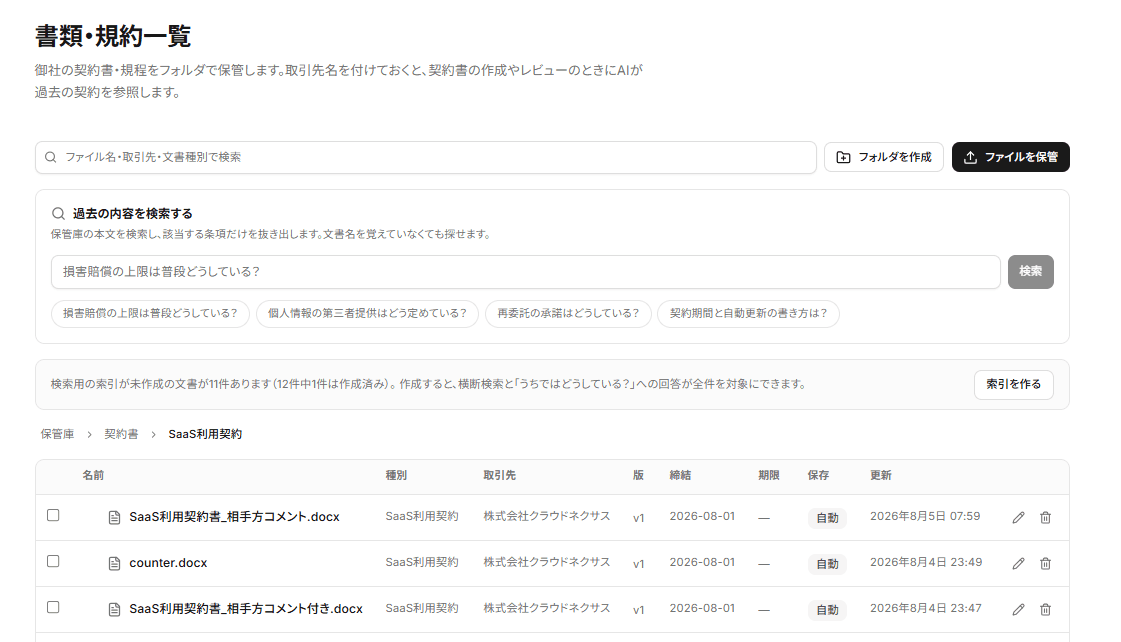Click the file icon beside SaaS利用契約書_相手方コメント.docx
This screenshot has width=1121, height=642.
pyautogui.click(x=114, y=518)
